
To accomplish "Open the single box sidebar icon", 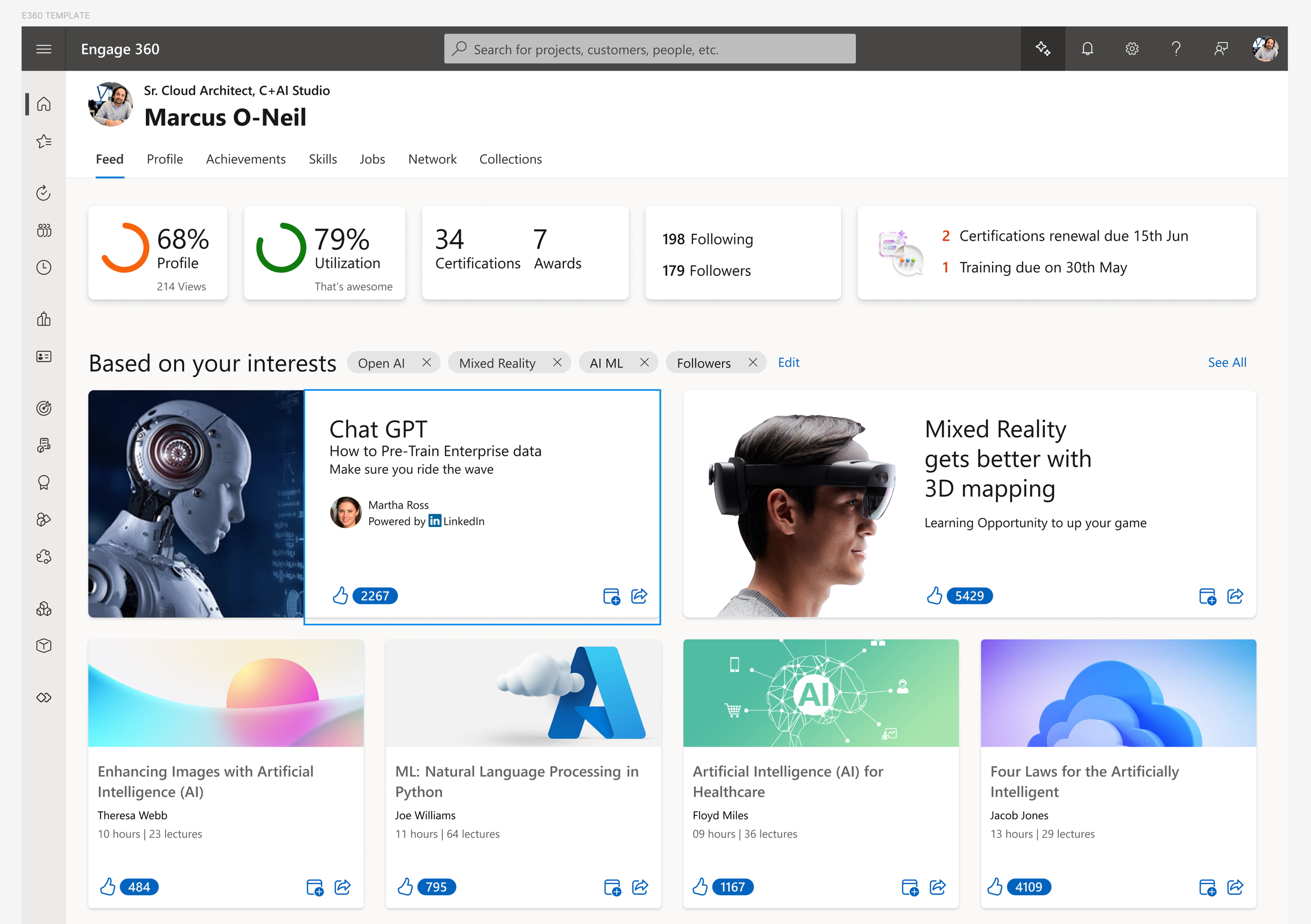I will tap(44, 646).
